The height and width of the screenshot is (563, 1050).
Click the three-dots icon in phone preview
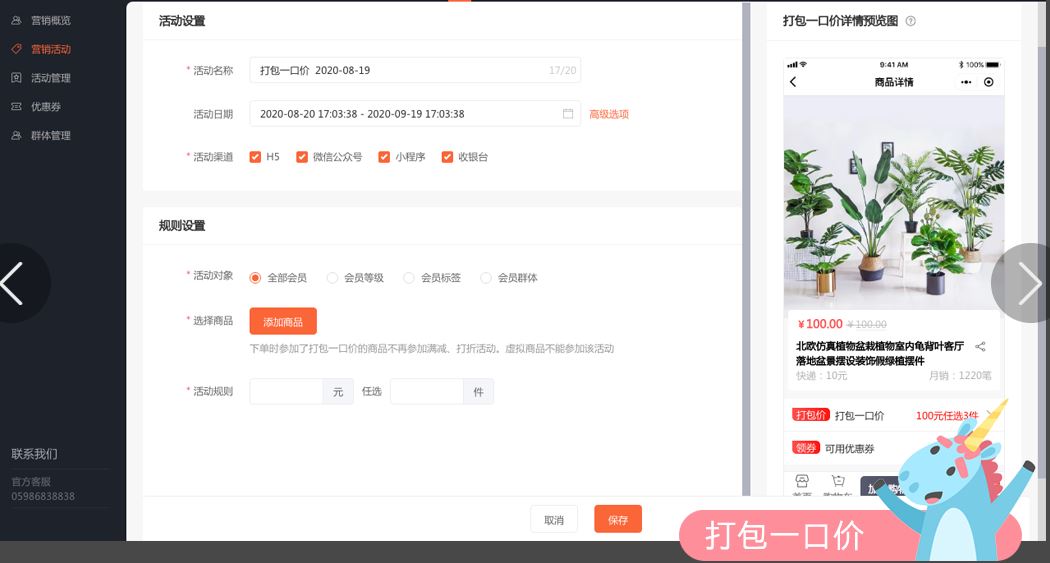(x=966, y=82)
